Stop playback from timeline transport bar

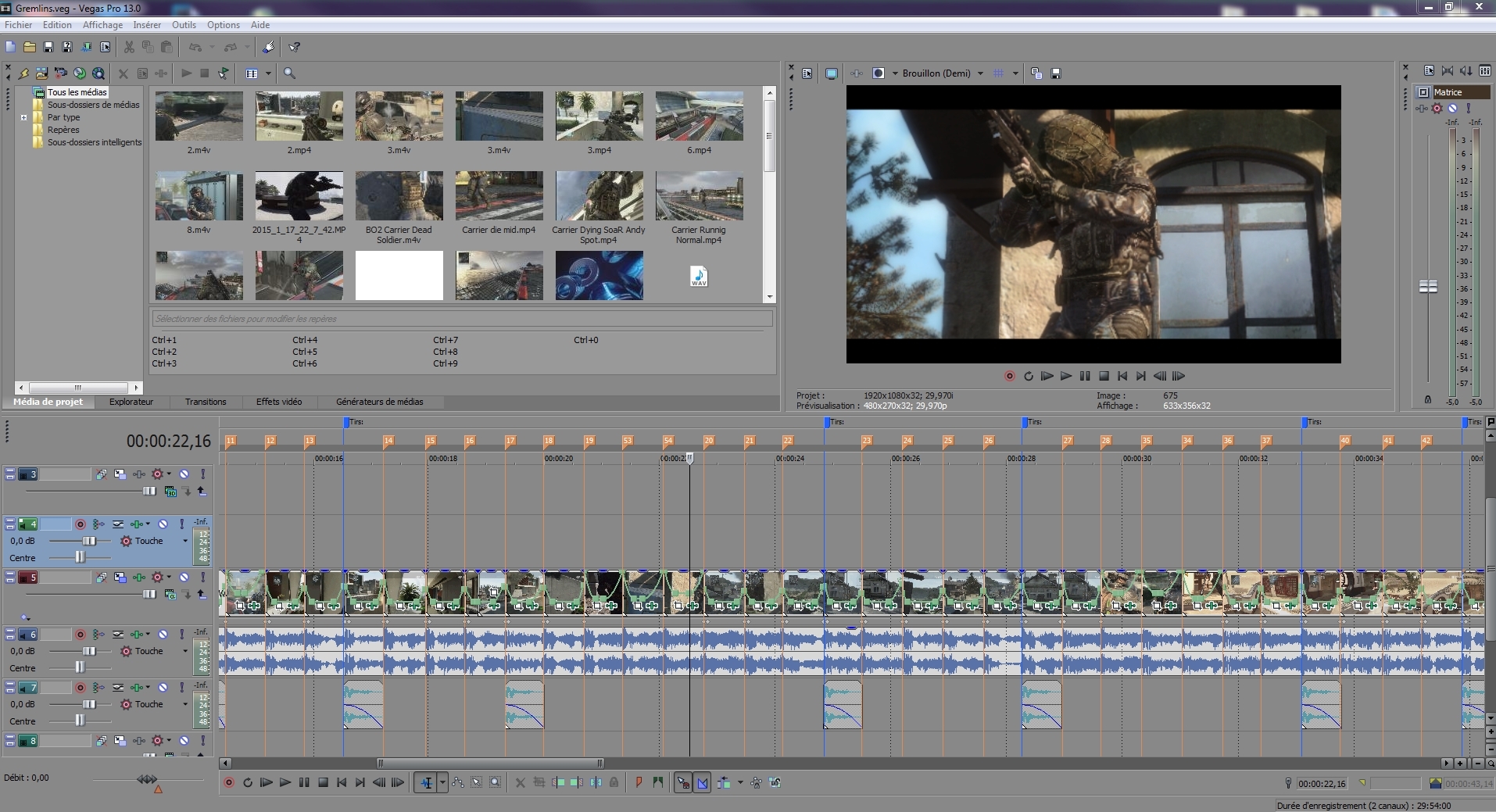(323, 782)
